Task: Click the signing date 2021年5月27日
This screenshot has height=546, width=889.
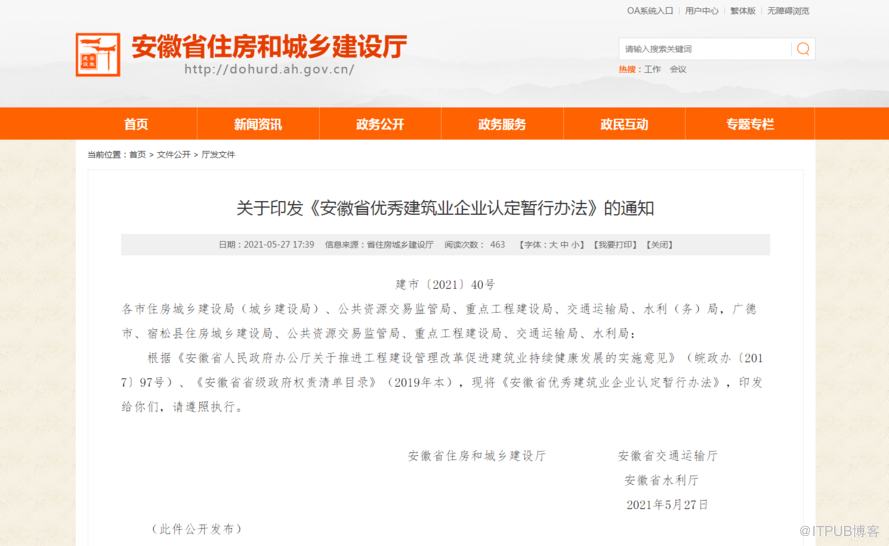Action: click(667, 505)
